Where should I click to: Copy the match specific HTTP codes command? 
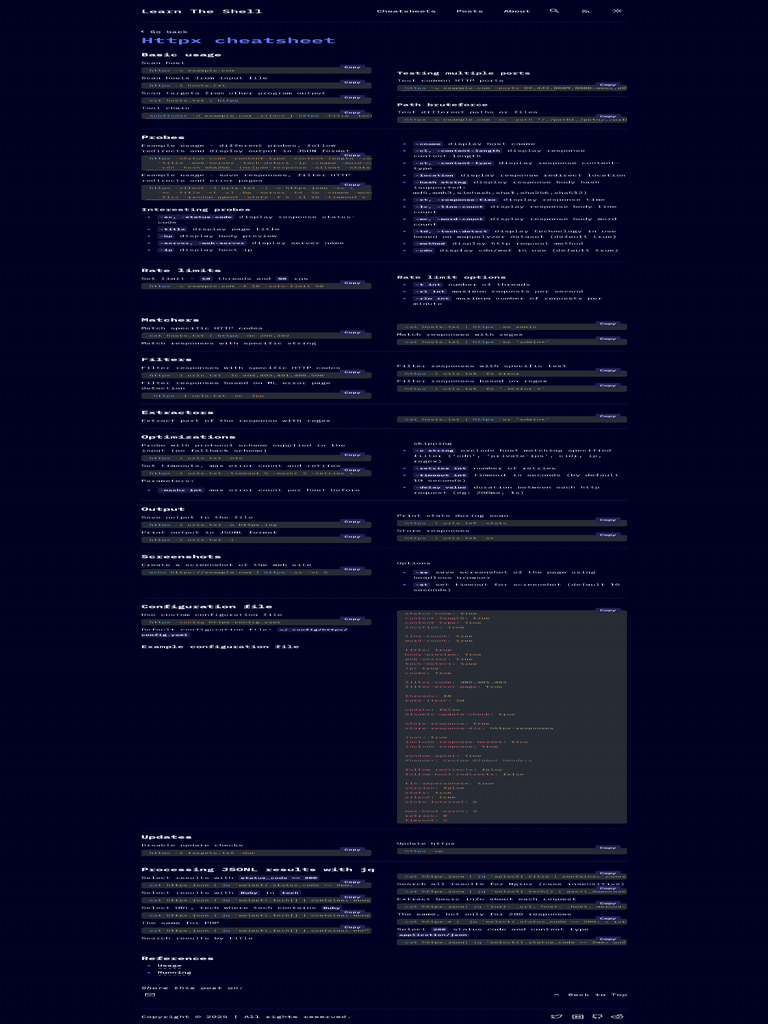[352, 332]
